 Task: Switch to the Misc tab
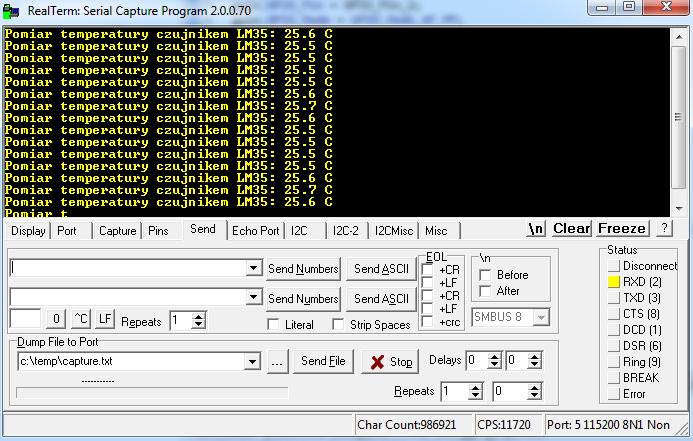pos(436,231)
